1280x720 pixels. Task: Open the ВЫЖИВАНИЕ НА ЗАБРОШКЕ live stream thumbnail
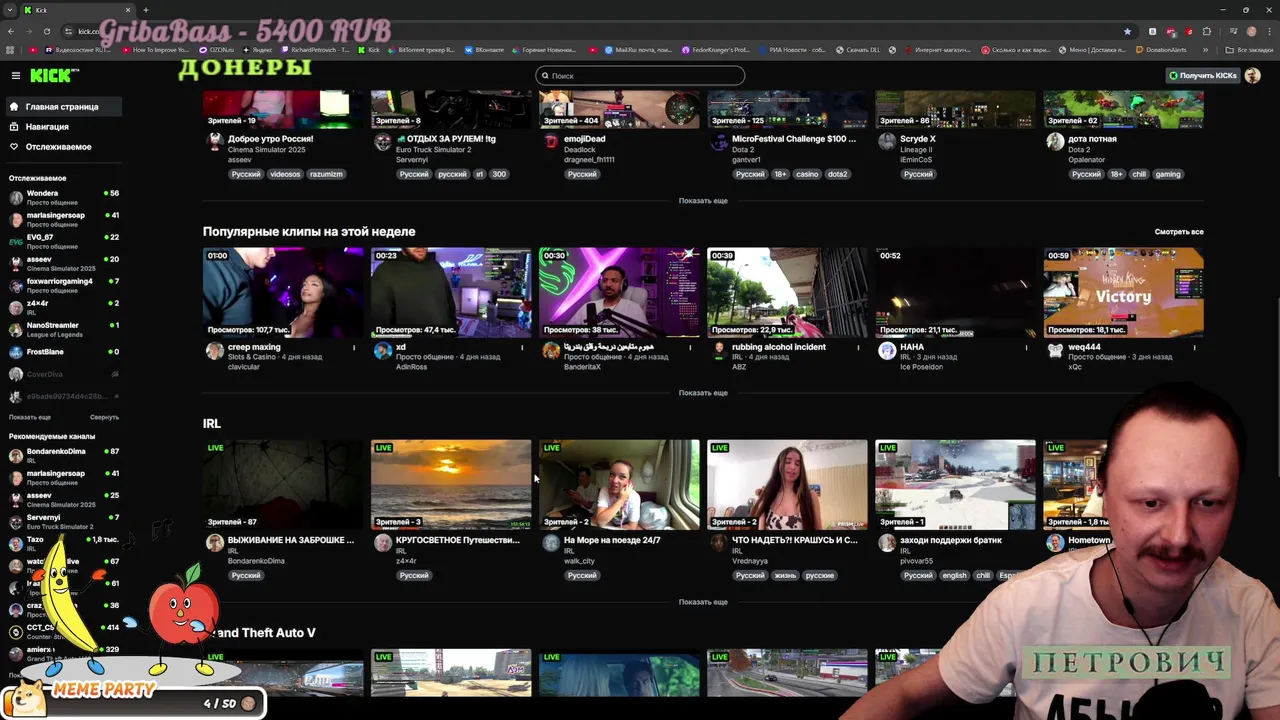[x=283, y=485]
